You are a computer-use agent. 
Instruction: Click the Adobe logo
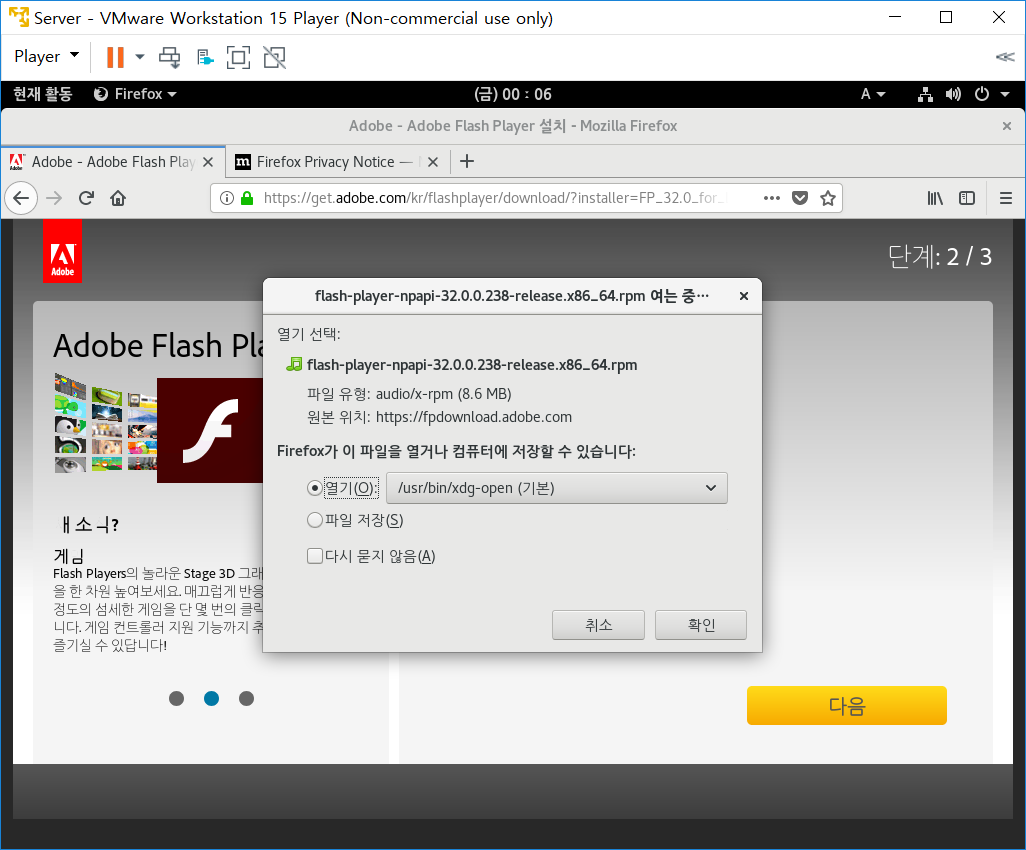(62, 251)
